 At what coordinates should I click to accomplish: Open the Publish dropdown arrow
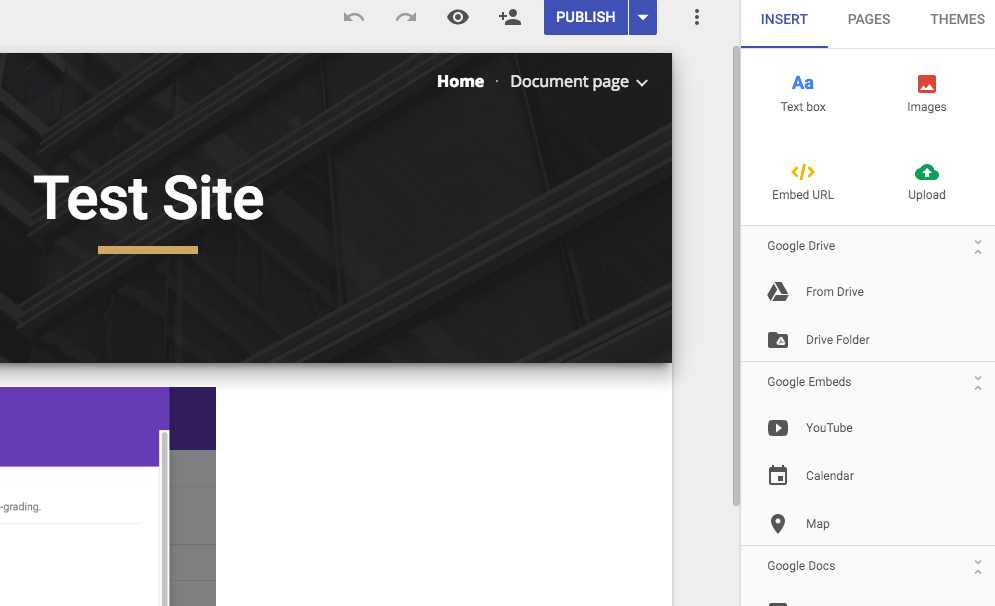point(643,17)
